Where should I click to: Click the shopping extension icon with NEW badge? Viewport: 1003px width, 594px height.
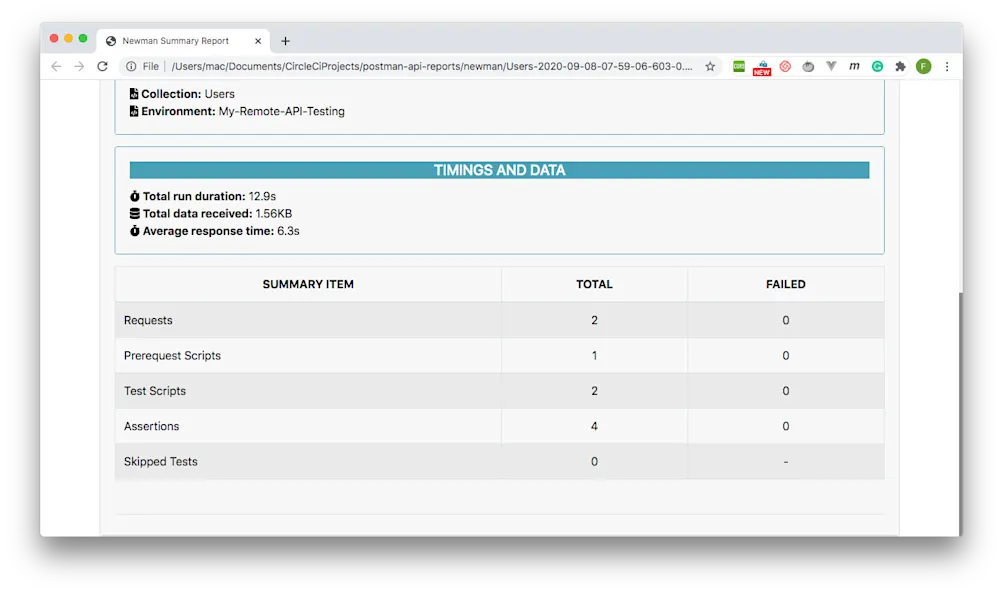[x=761, y=66]
